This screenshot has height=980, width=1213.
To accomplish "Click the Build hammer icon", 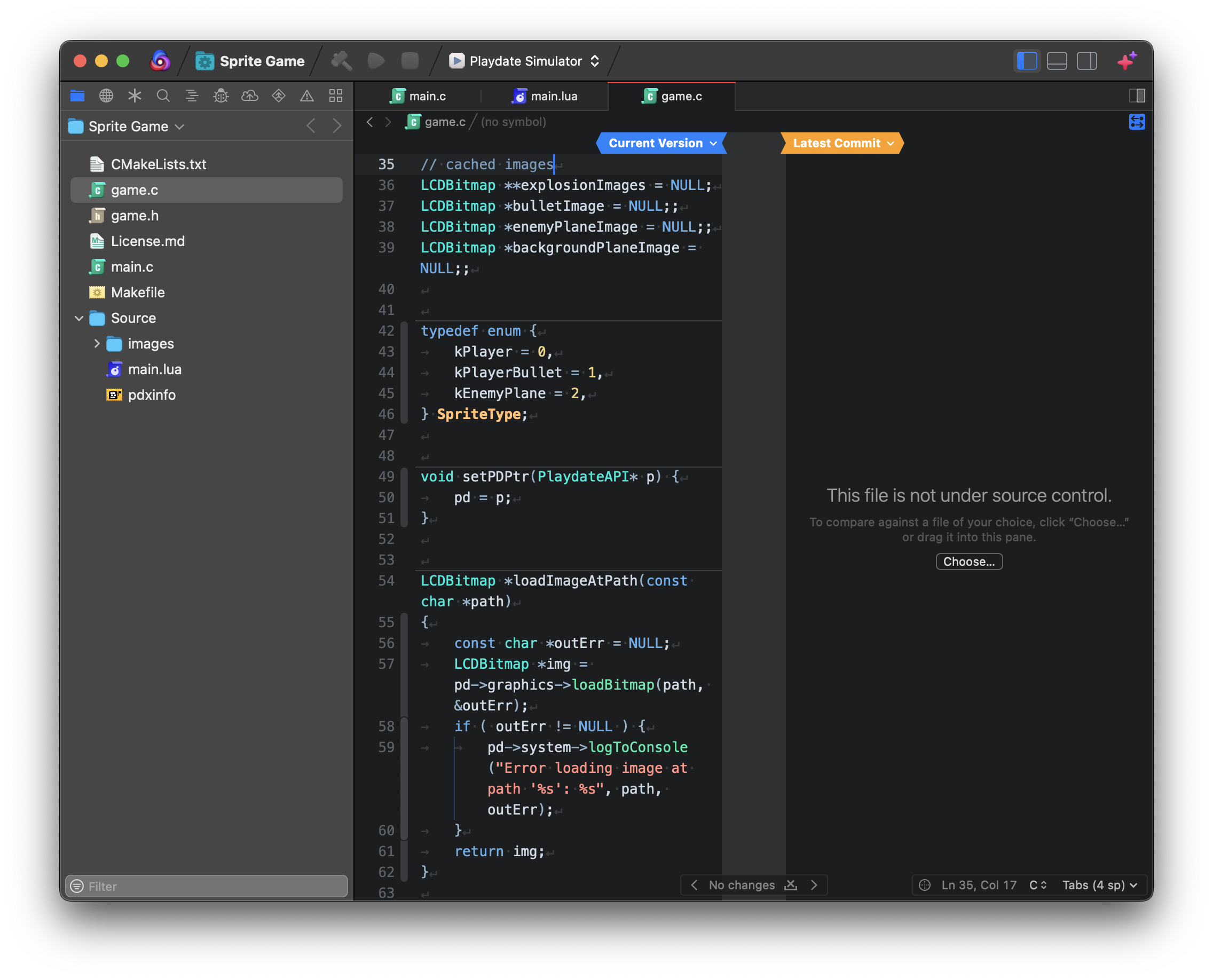I will (342, 60).
